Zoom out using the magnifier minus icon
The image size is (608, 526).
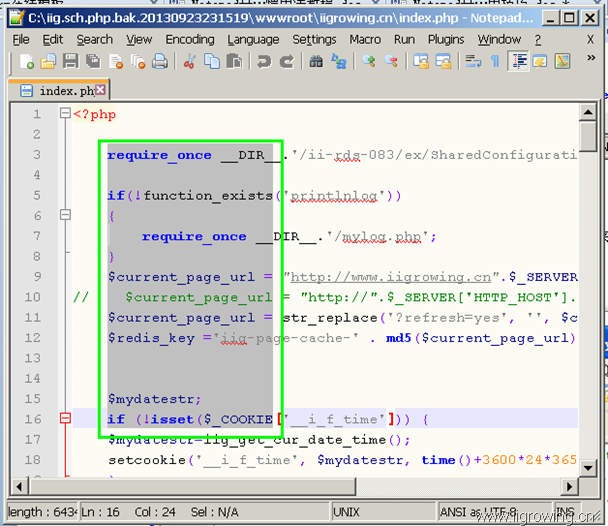(391, 62)
